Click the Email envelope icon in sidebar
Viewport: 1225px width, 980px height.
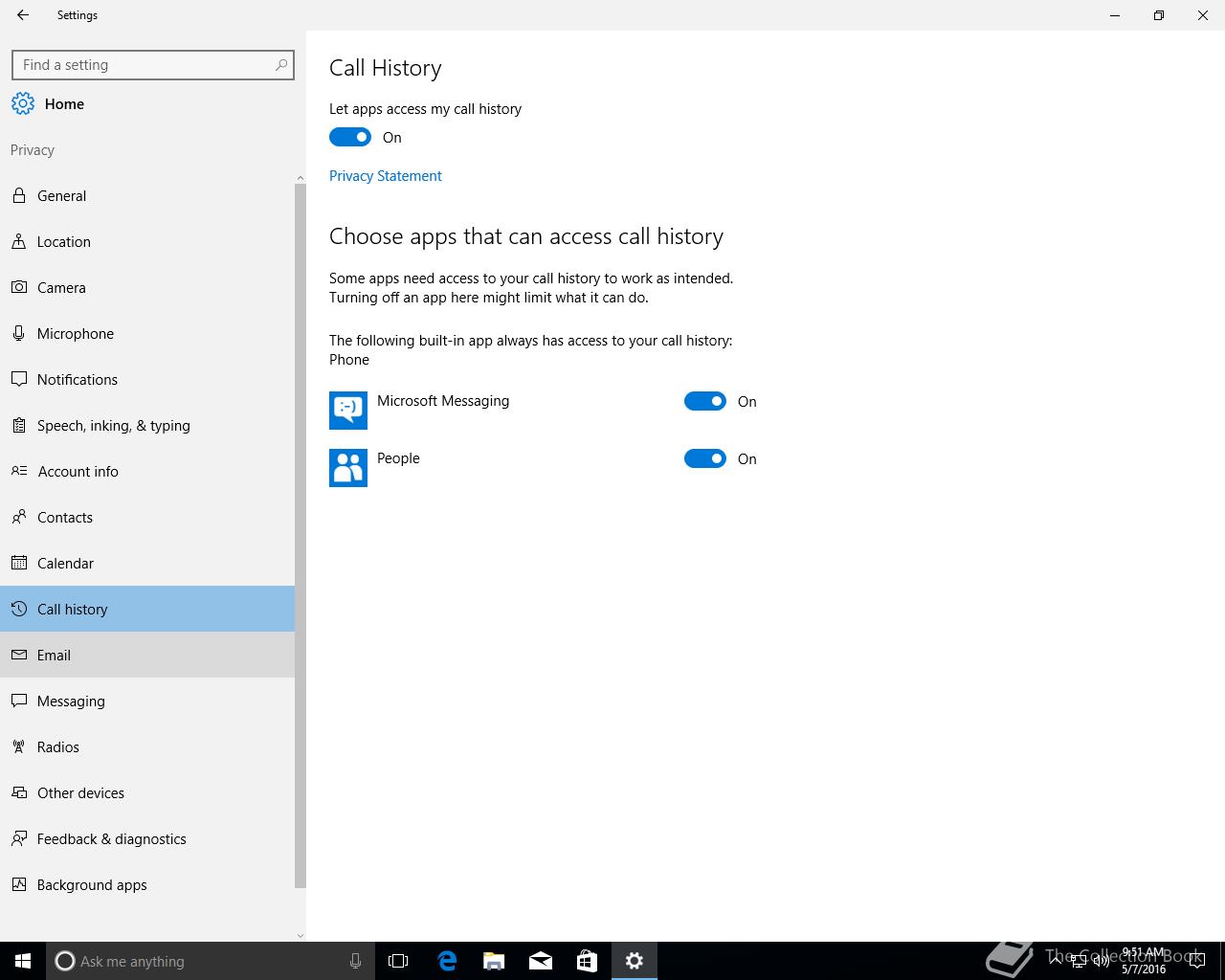[x=19, y=655]
